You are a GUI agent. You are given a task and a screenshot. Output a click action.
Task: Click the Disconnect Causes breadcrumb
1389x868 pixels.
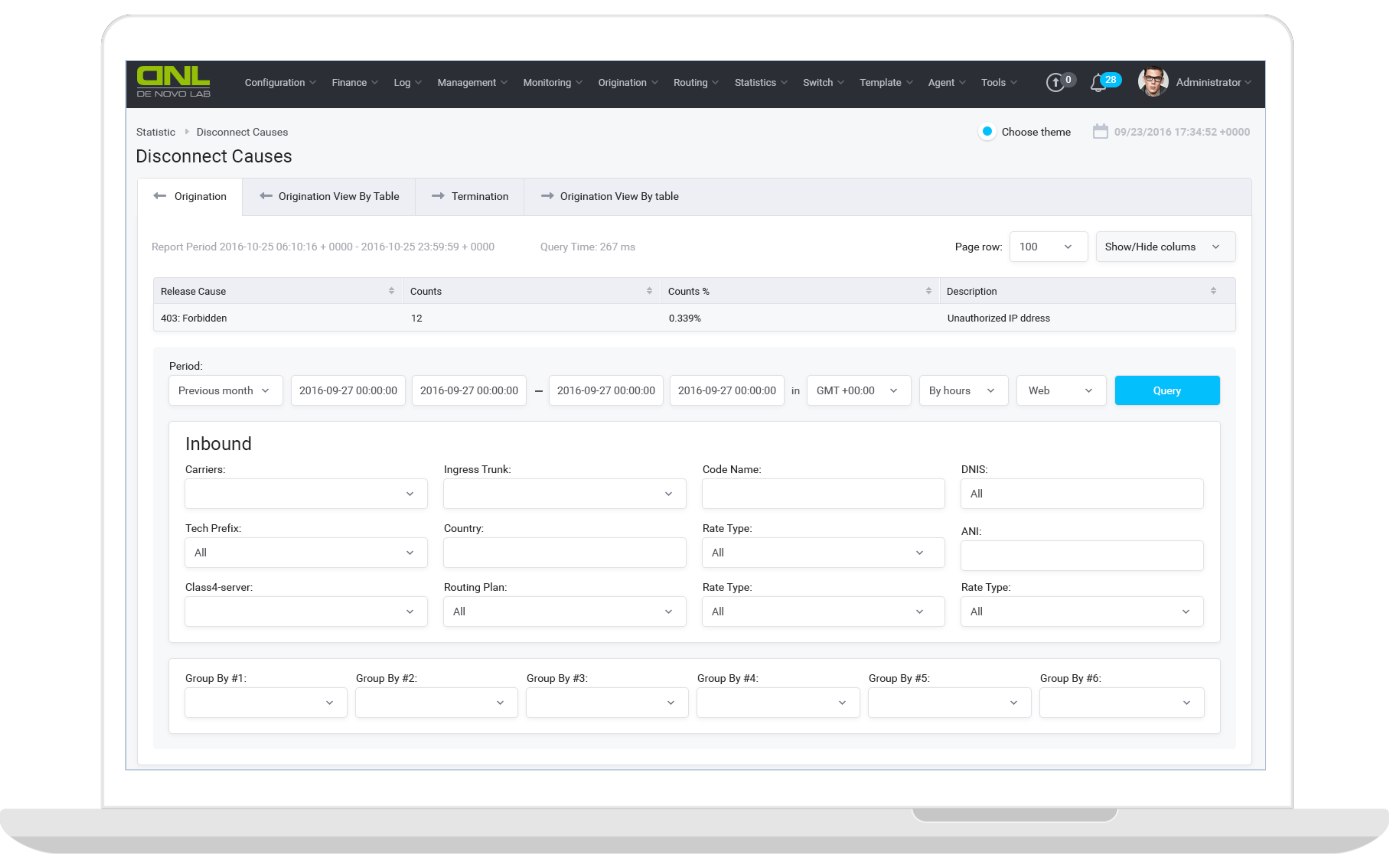click(242, 132)
